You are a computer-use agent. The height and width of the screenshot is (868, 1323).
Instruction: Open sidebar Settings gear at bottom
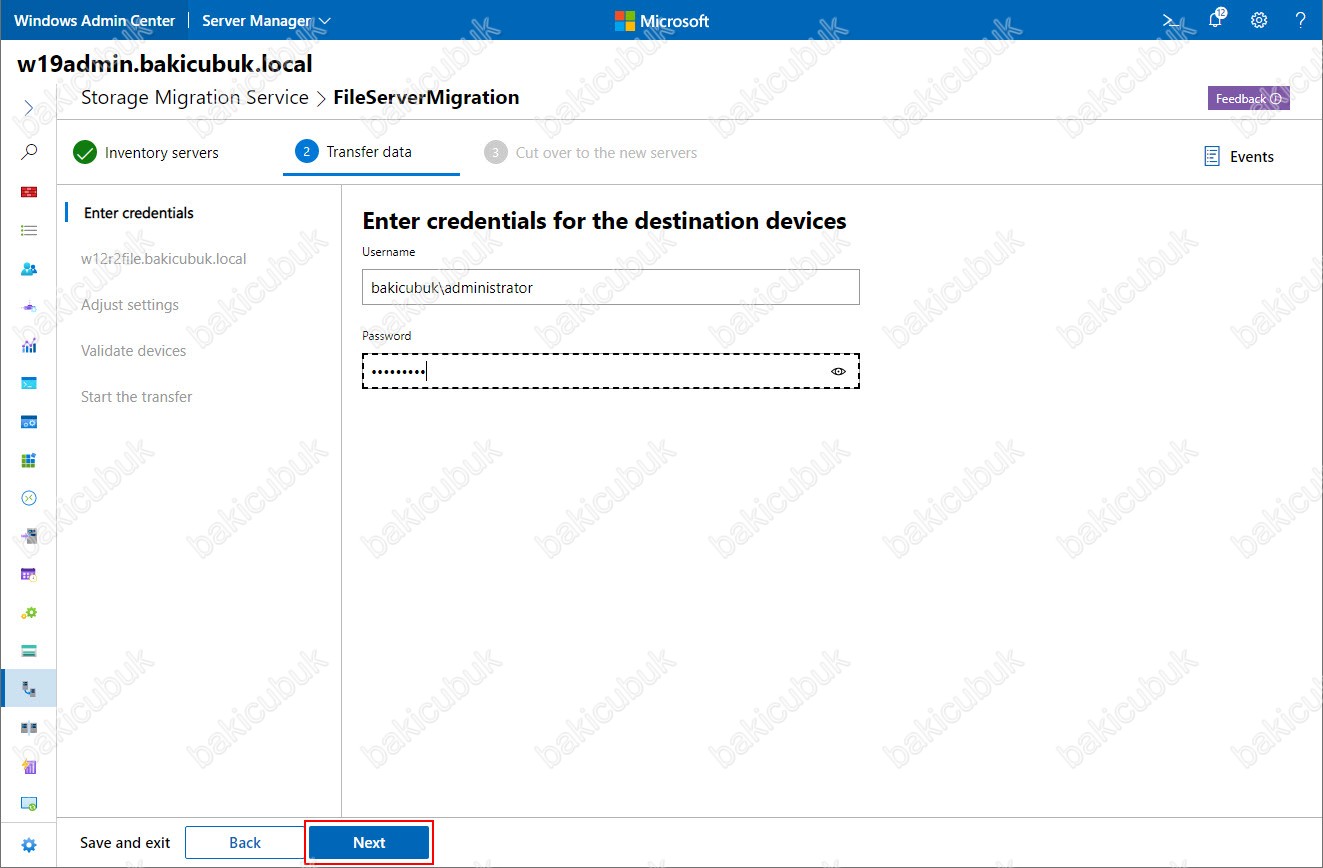point(29,845)
